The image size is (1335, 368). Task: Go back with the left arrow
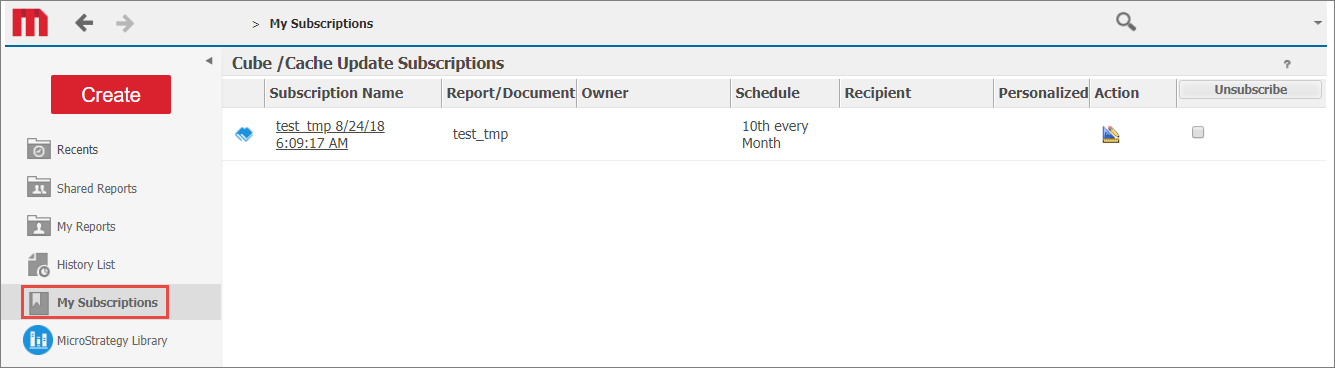tap(85, 22)
